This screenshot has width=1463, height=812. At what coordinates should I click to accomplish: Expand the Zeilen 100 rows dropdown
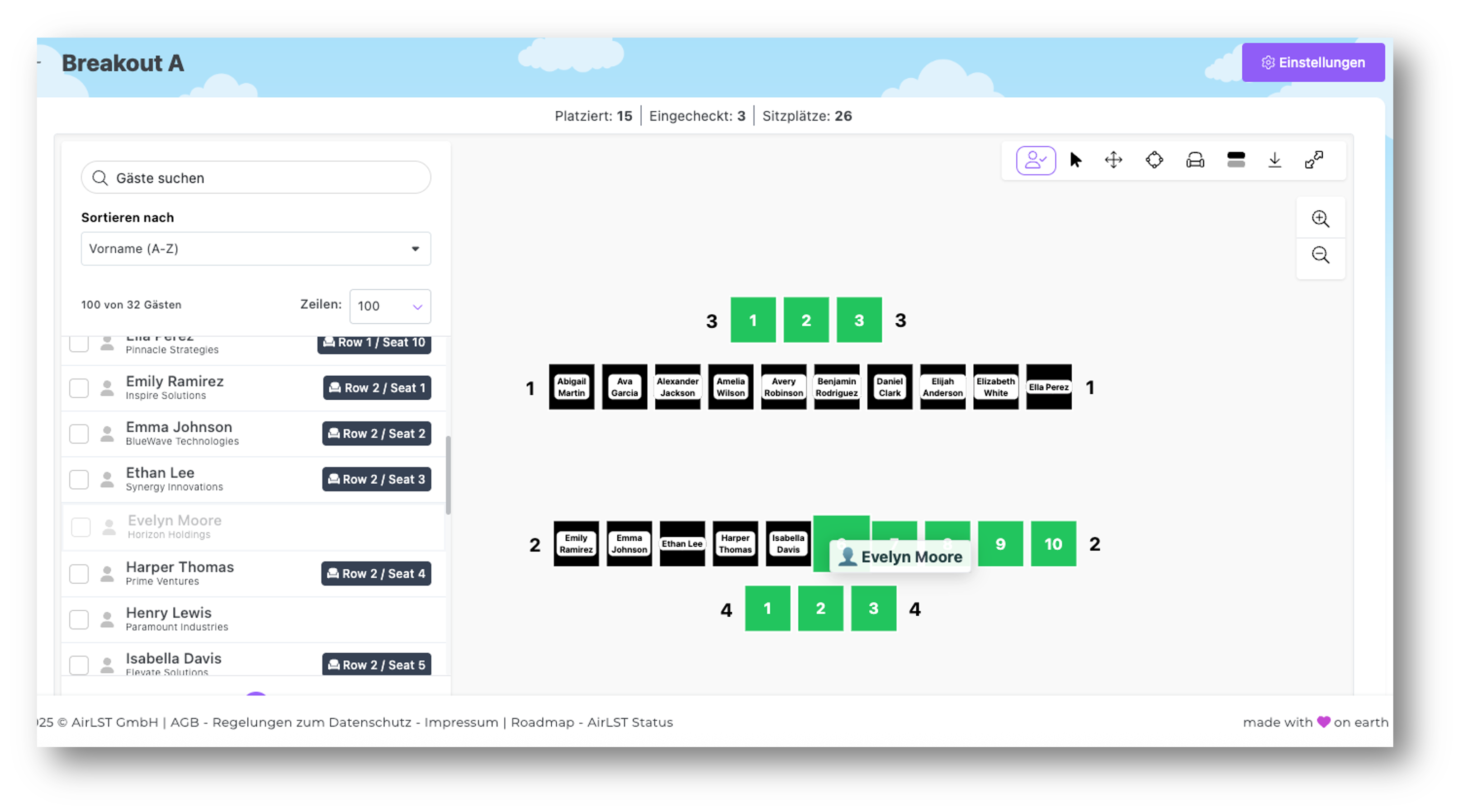click(x=389, y=307)
